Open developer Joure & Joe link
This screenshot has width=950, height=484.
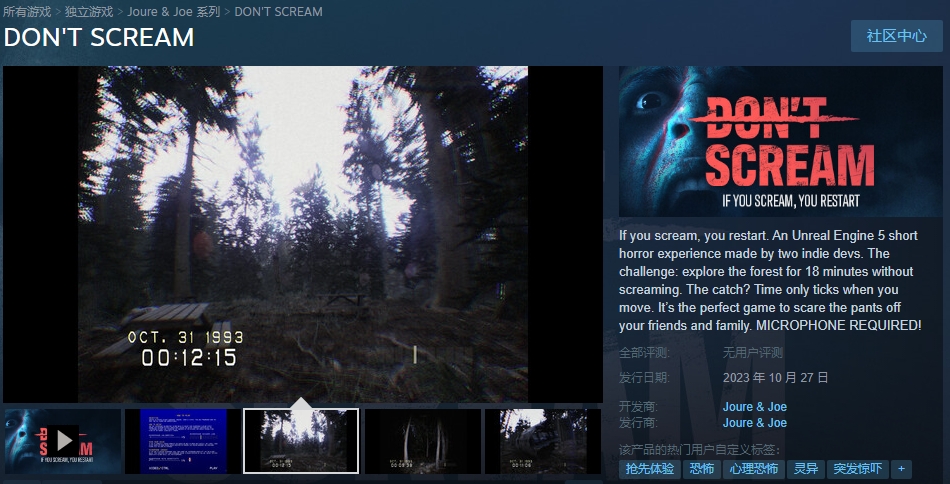[x=754, y=406]
